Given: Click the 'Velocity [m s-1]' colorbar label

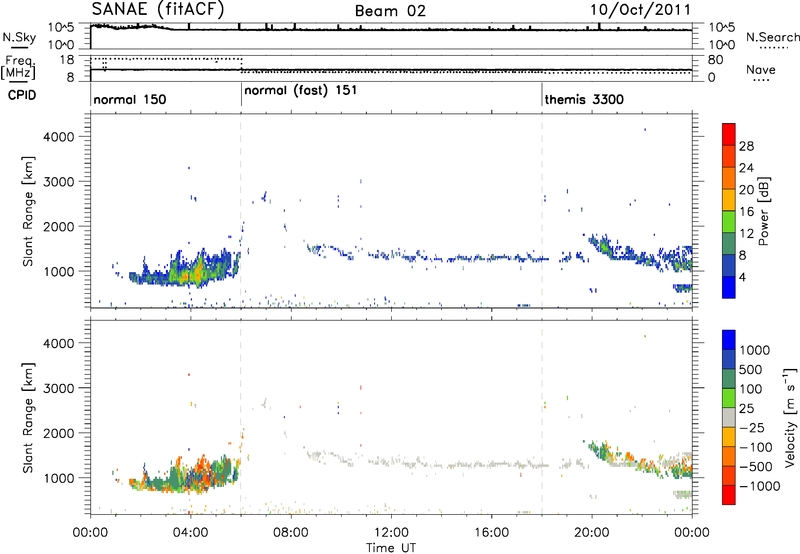Looking at the screenshot, I should 790,417.
